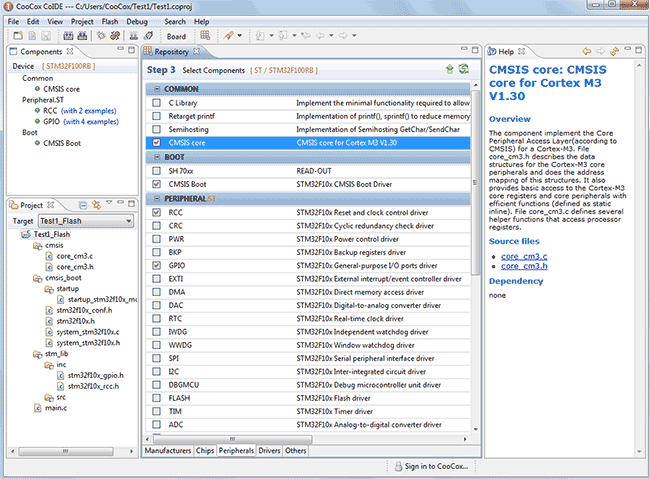Click the Search torch icon
Image resolution: width=650 pixels, height=479 pixels.
pyautogui.click(x=228, y=36)
